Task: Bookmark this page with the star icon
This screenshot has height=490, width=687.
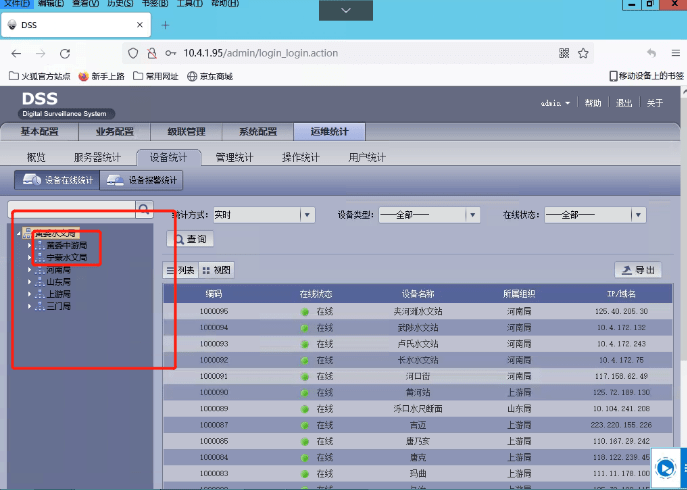Action: [x=582, y=53]
